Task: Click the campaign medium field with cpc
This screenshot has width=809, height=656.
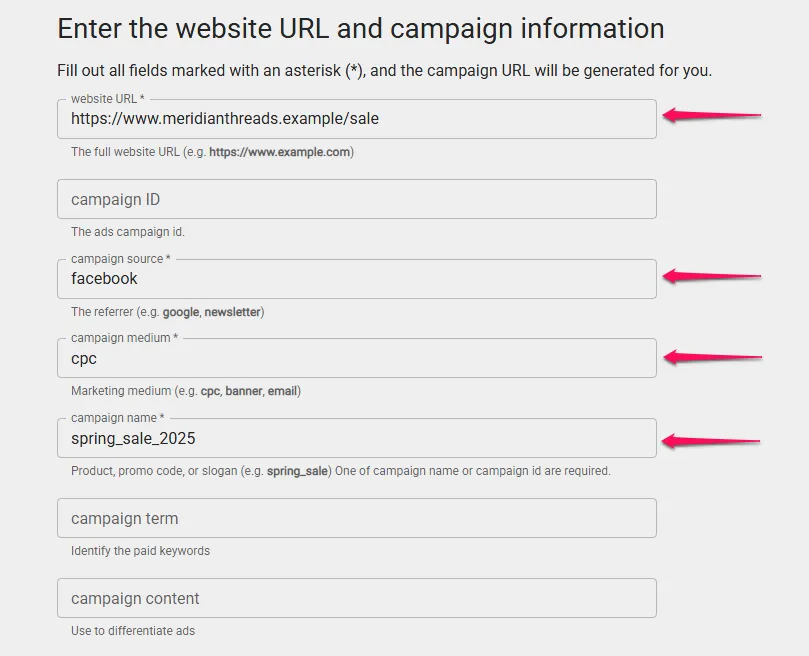Action: pyautogui.click(x=356, y=358)
